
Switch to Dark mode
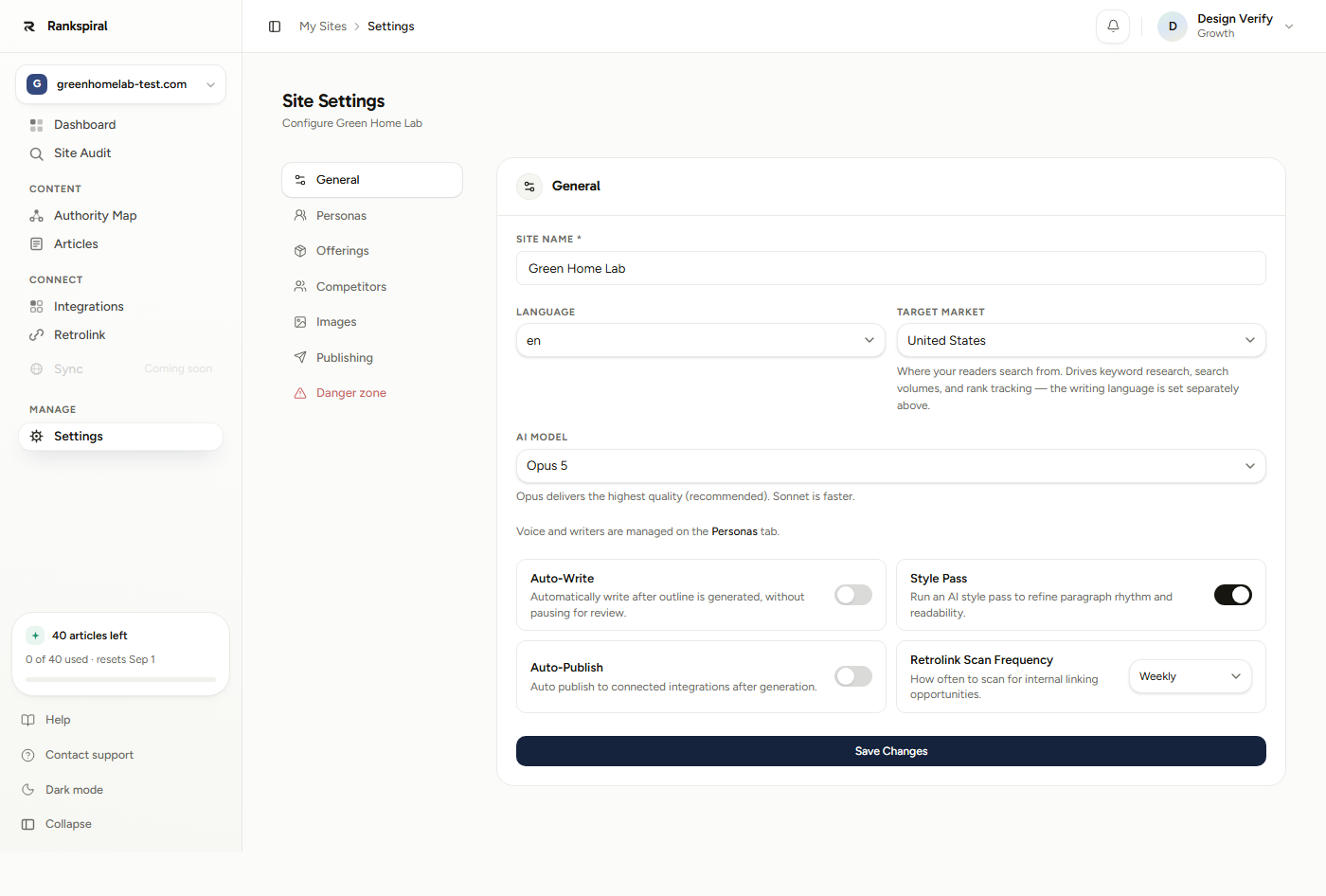tap(74, 790)
